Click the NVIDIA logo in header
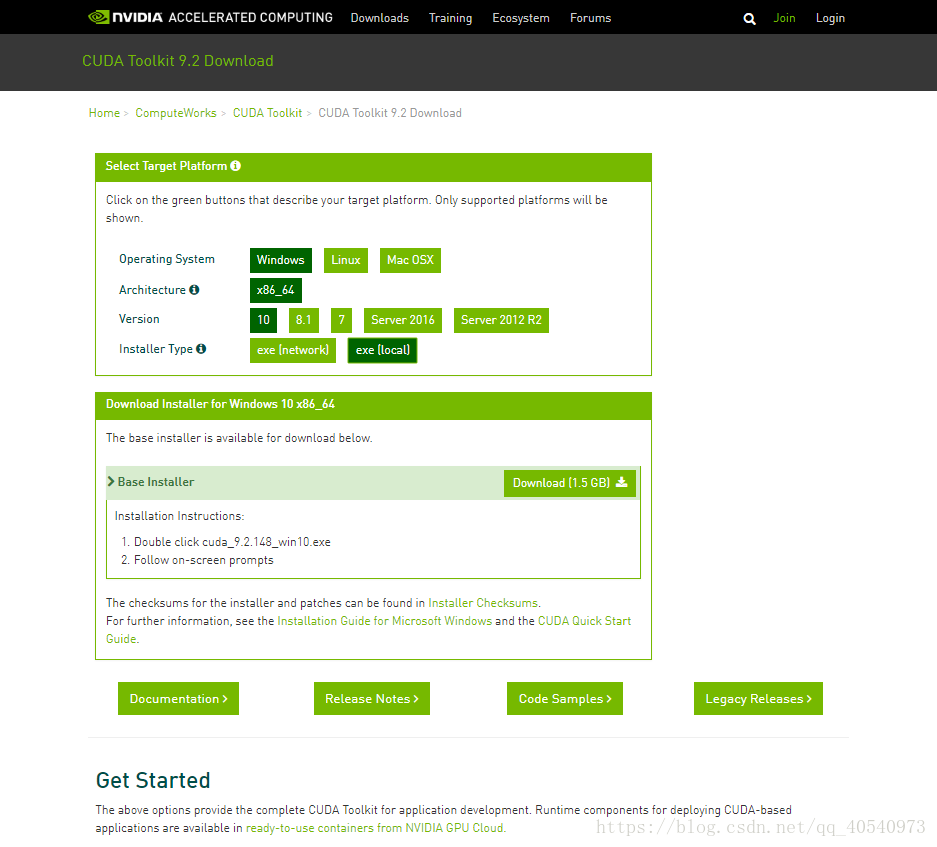The width and height of the screenshot is (937, 847). 125,17
